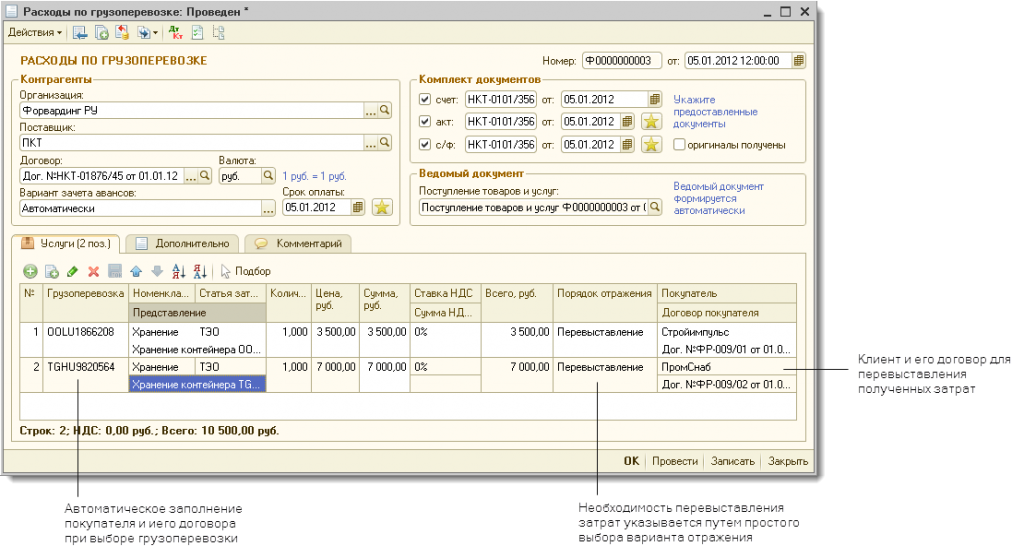Click magnifier to open Форвардинг РУ organization
1024x558 pixels.
coord(385,110)
